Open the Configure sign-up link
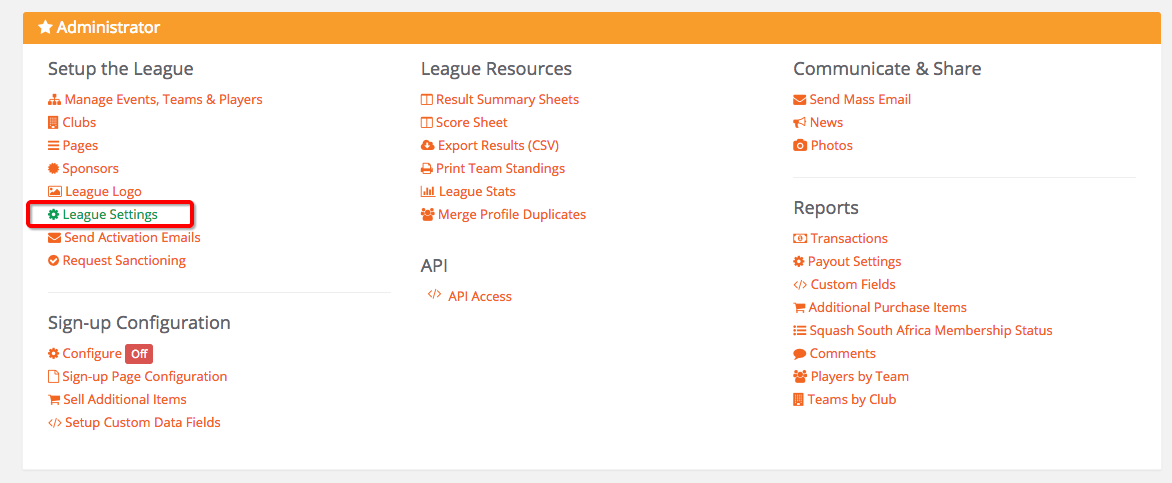The height and width of the screenshot is (483, 1172). point(92,354)
